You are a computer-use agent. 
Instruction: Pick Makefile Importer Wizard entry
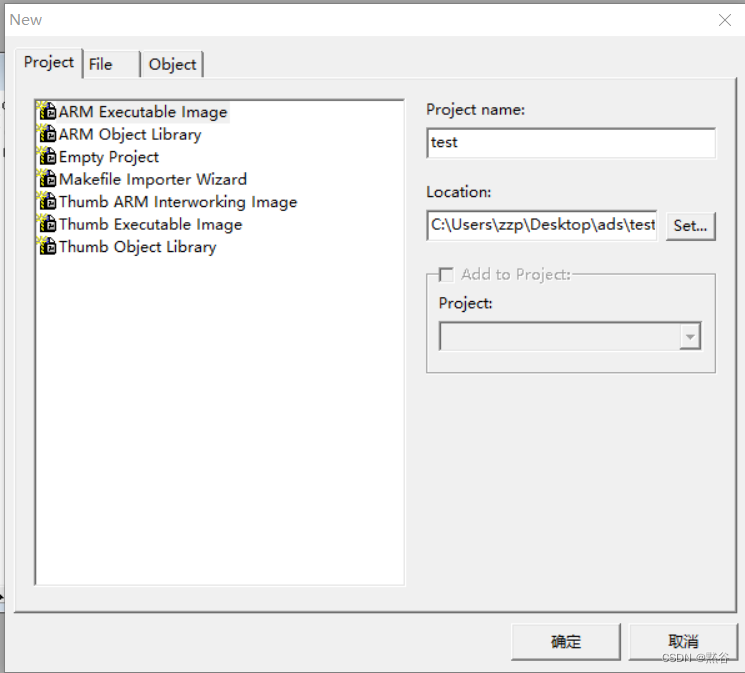pyautogui.click(x=153, y=179)
